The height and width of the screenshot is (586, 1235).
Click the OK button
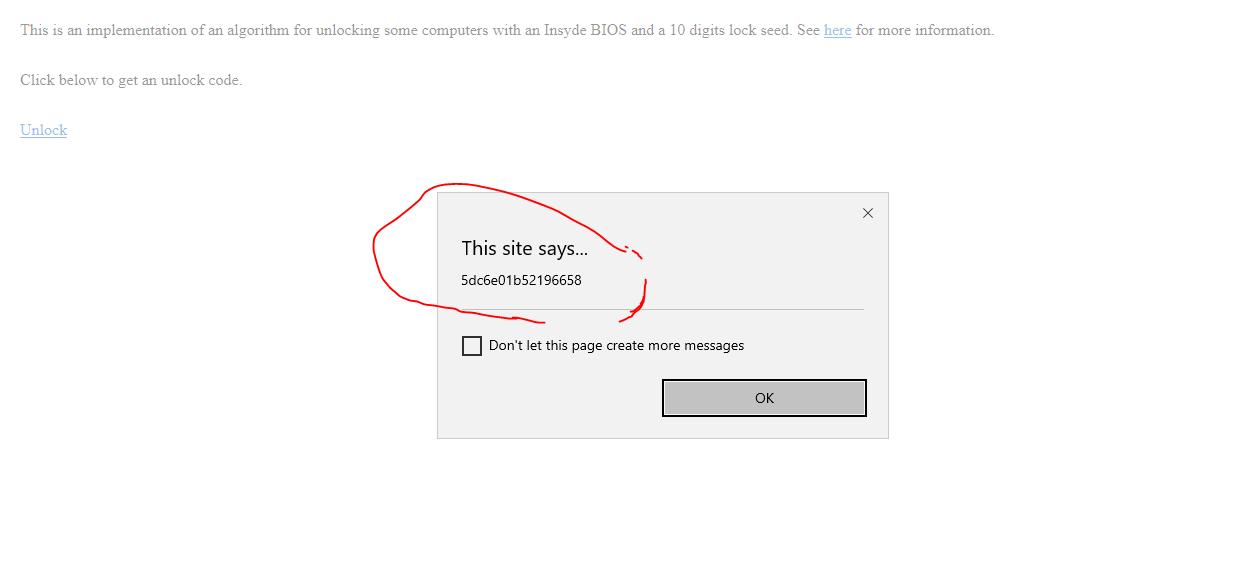click(764, 397)
